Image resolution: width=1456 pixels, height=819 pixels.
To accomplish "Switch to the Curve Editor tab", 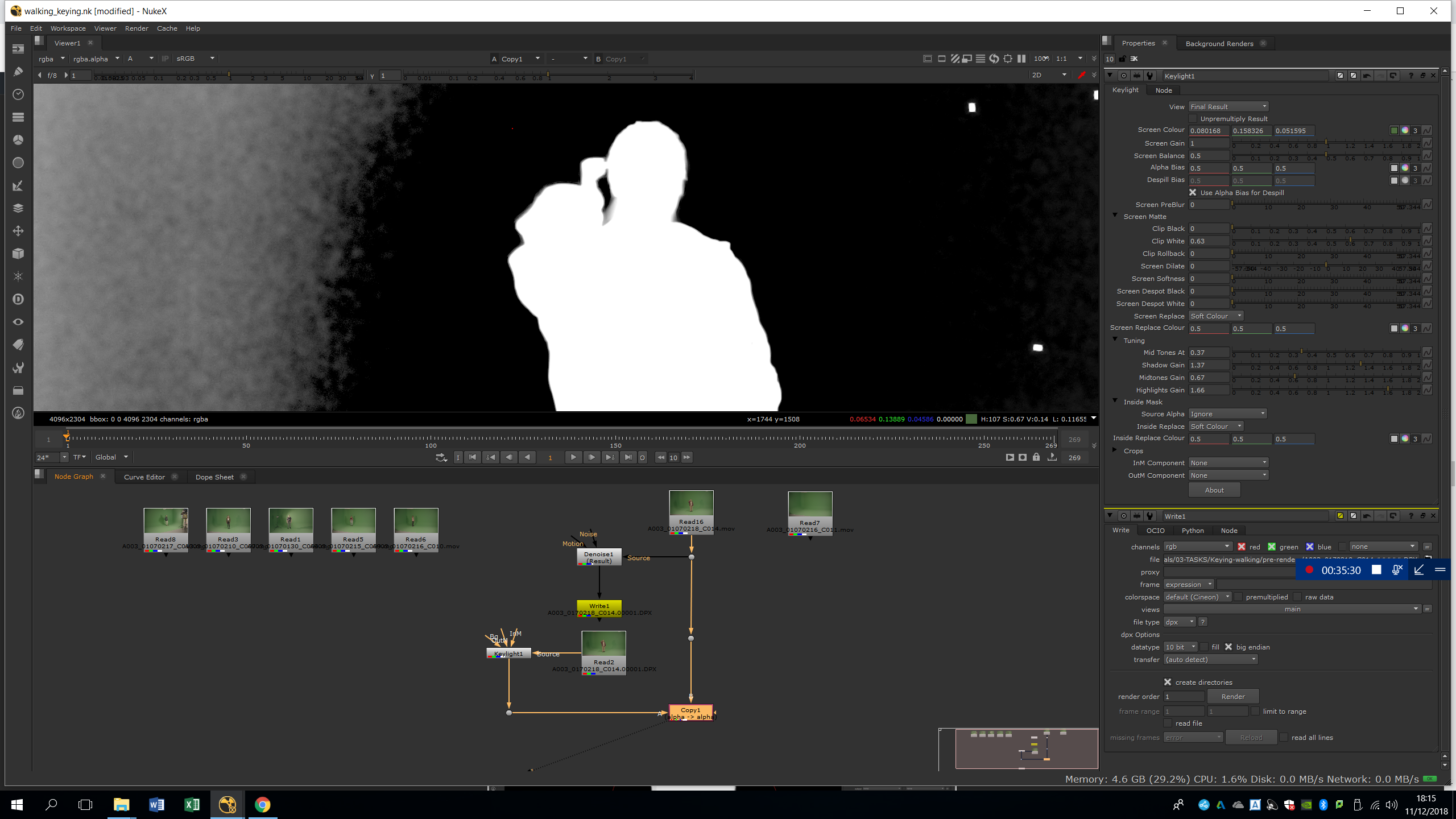I will pos(144,477).
